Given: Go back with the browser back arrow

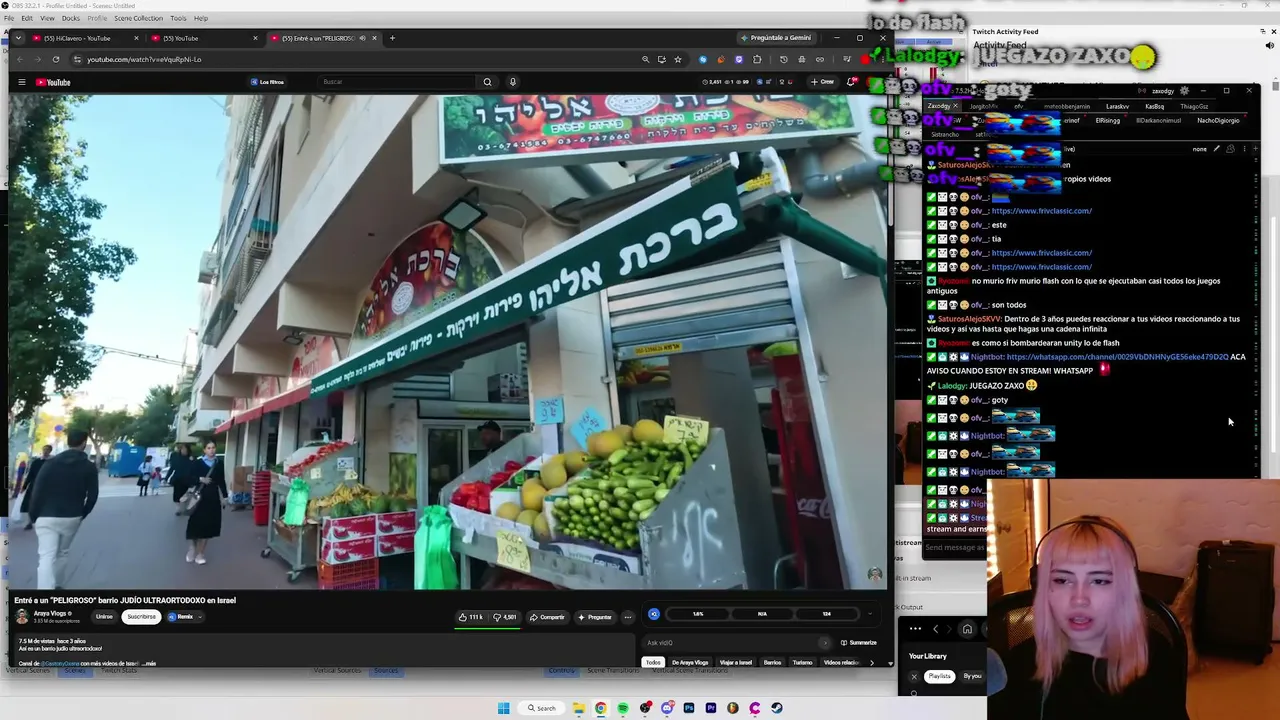Looking at the screenshot, I should point(18,59).
